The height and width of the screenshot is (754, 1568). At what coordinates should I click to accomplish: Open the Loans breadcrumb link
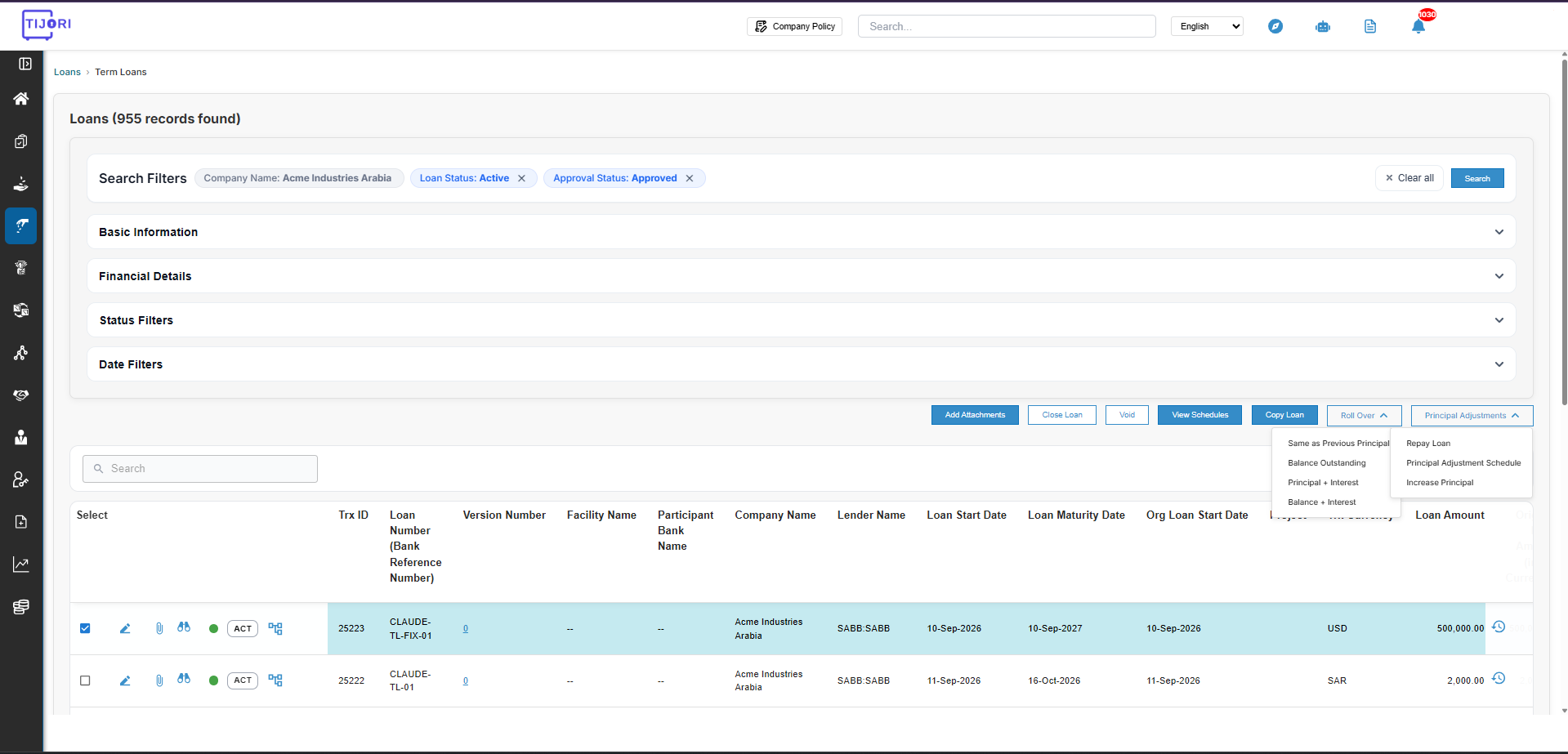67,72
